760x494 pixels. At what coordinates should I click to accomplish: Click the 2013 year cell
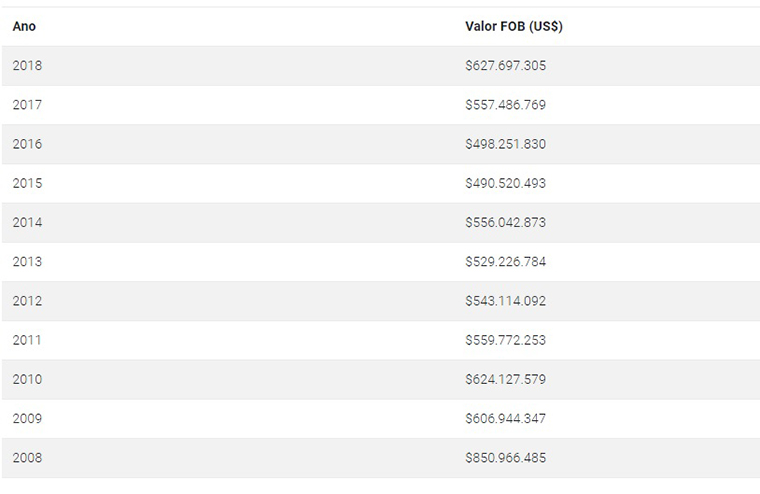27,262
